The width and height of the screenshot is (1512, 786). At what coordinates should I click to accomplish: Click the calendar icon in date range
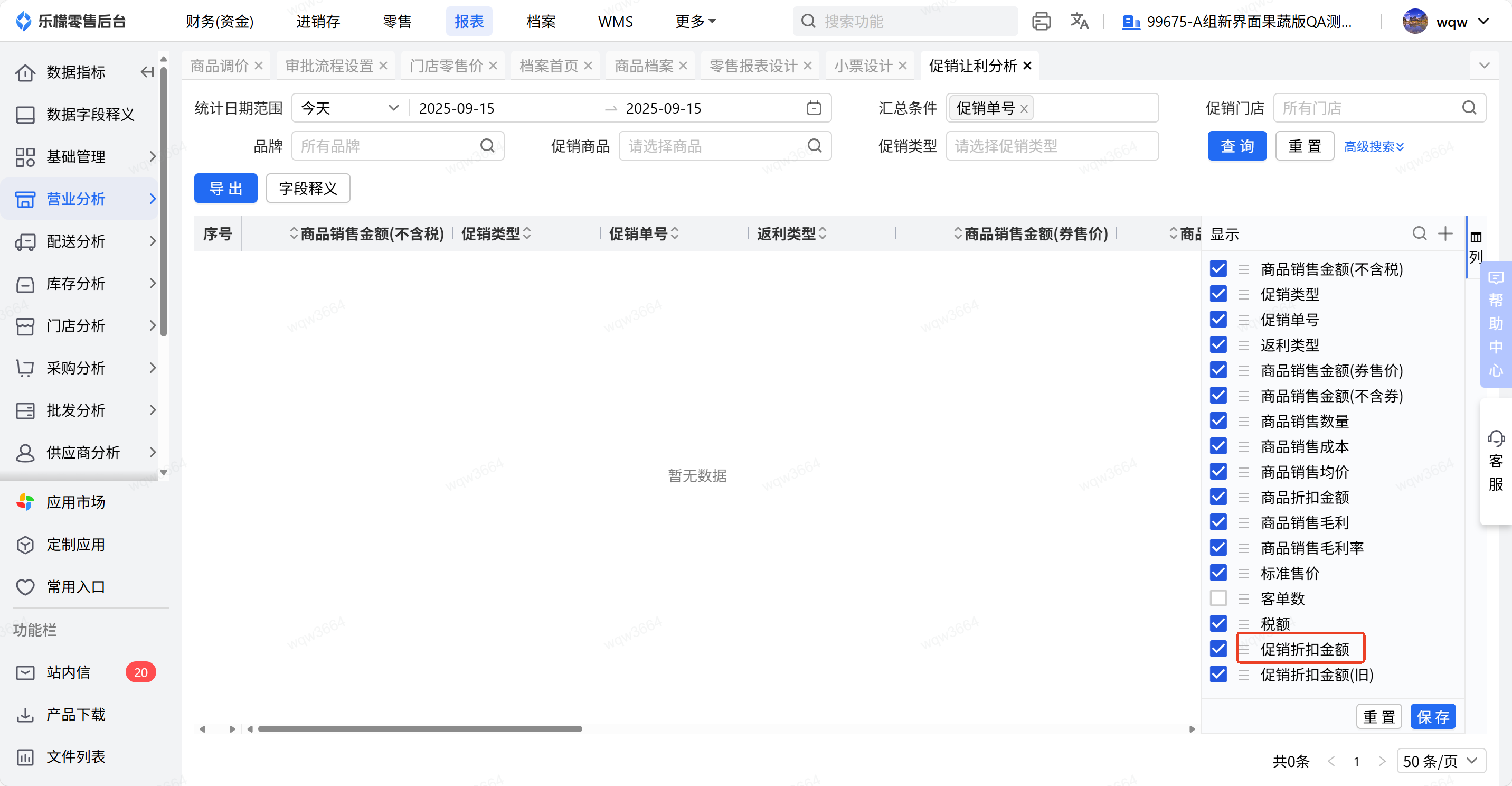814,108
